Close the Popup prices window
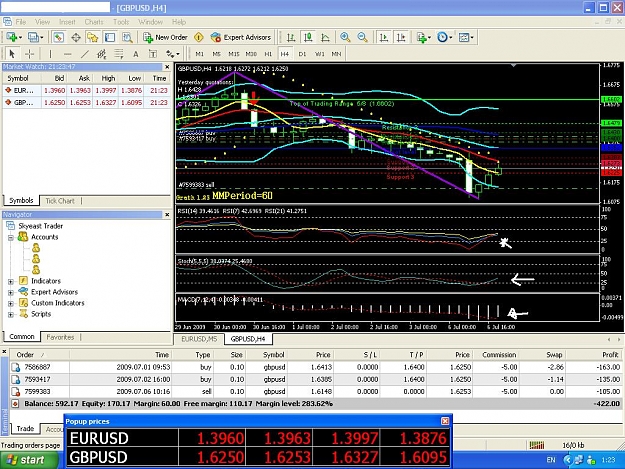Viewport: 625px width, 469px height. pos(445,421)
